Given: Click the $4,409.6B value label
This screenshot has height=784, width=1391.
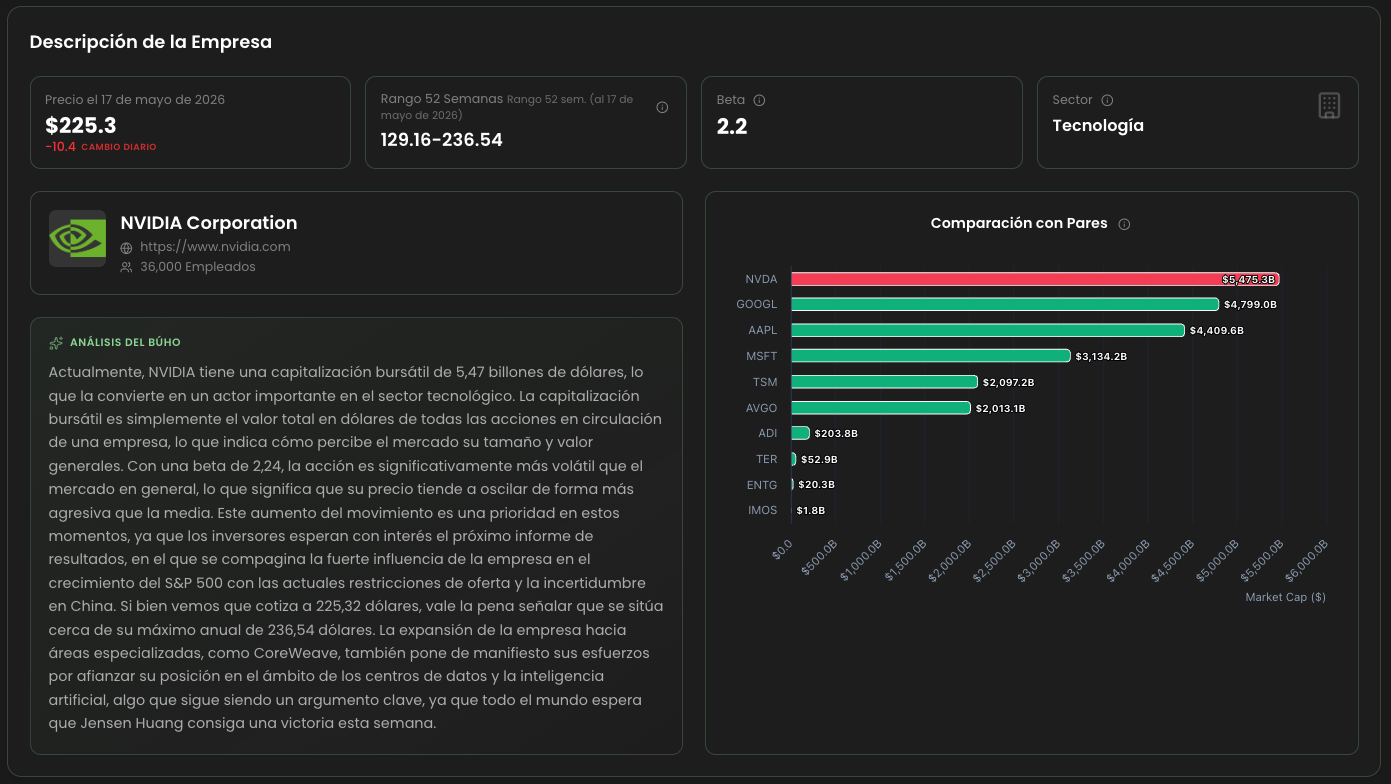Looking at the screenshot, I should coord(1216,330).
